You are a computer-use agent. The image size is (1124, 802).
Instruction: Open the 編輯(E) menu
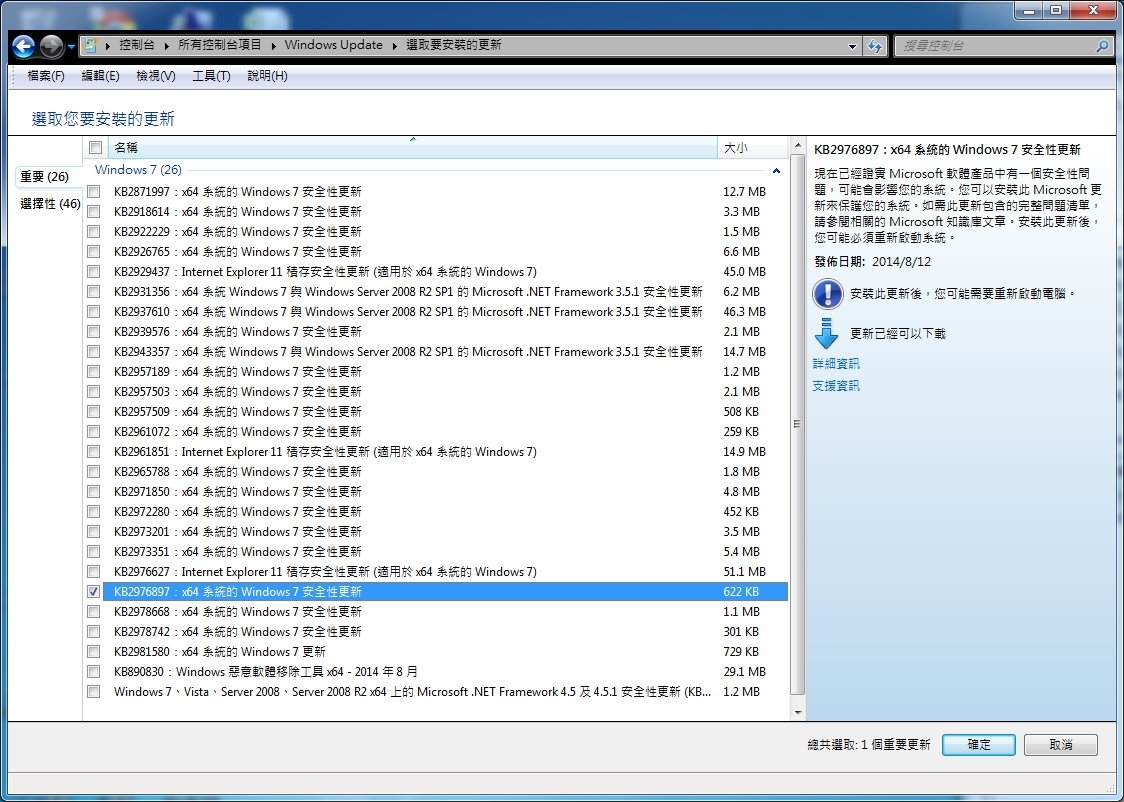pyautogui.click(x=100, y=76)
